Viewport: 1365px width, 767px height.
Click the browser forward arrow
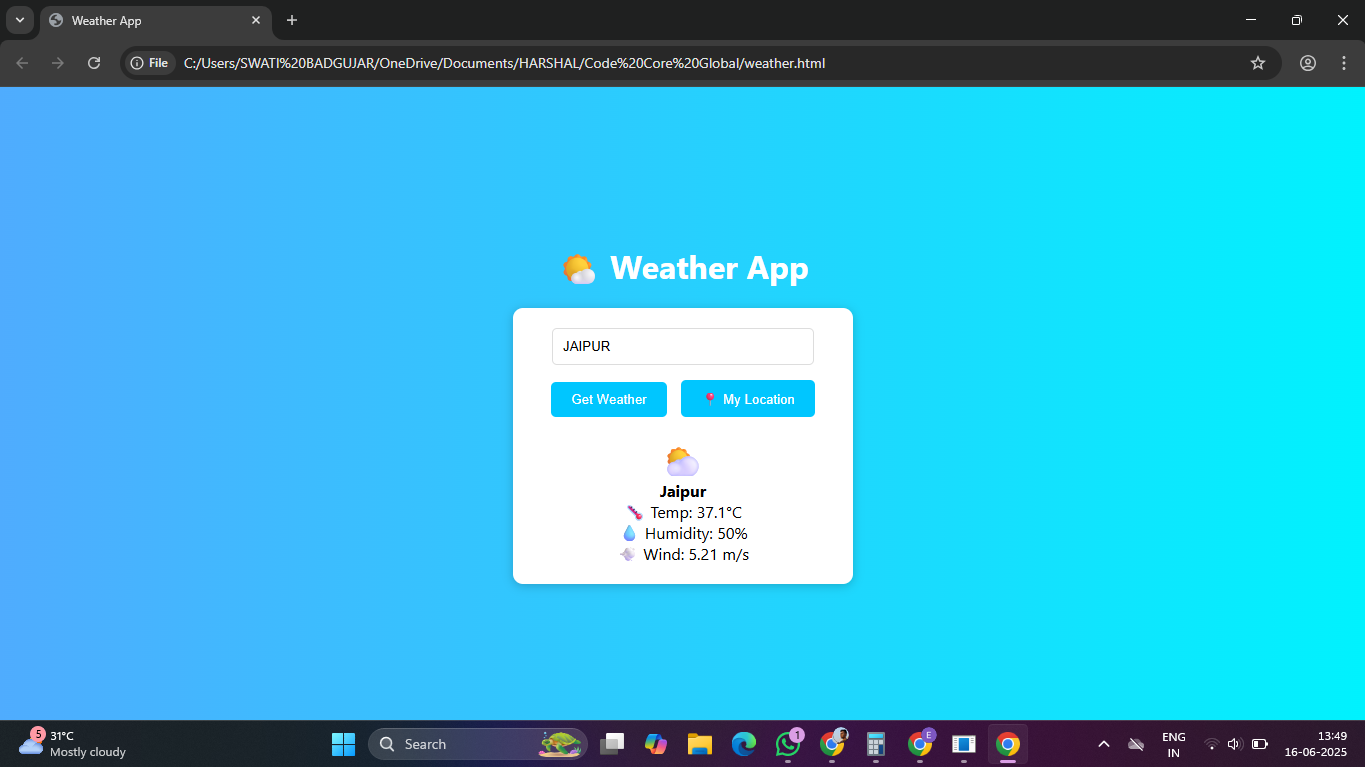coord(58,63)
